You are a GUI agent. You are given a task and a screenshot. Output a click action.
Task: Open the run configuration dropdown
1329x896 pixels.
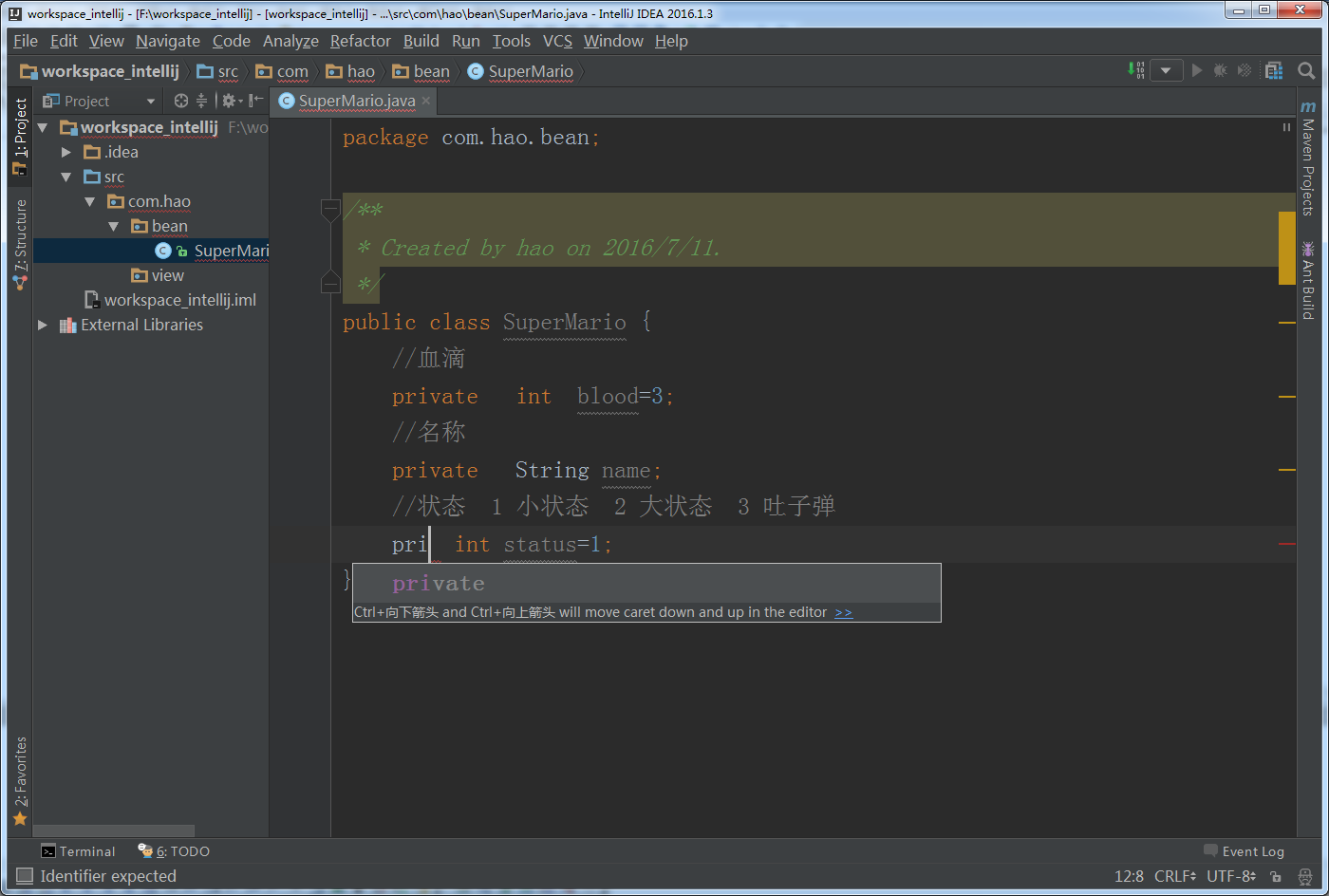click(x=1167, y=70)
